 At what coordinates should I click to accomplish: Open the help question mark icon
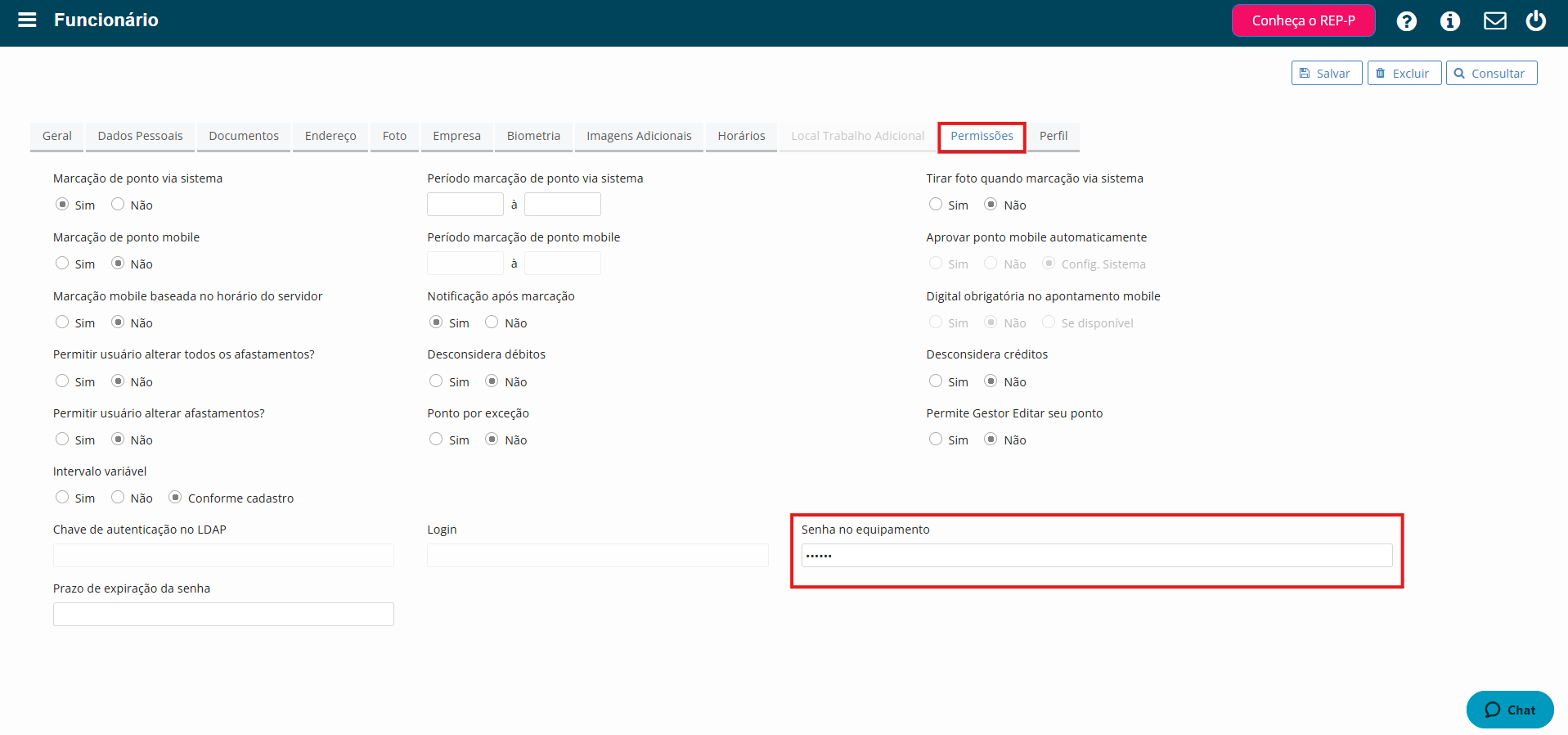click(x=1406, y=21)
